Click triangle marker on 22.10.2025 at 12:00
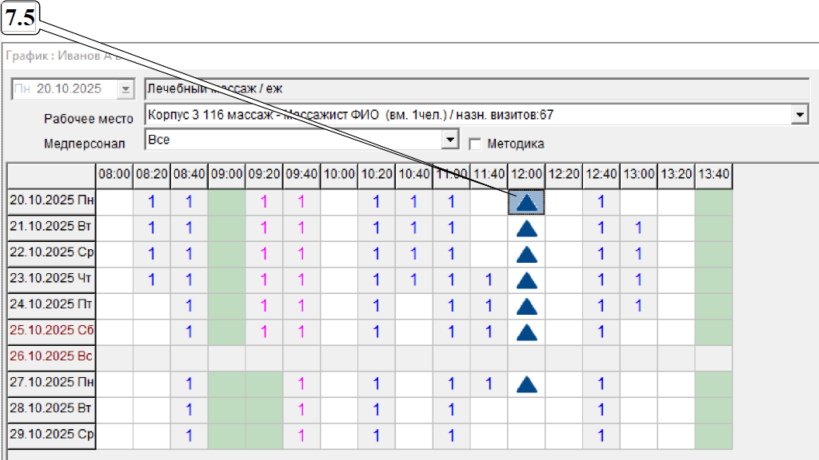This screenshot has width=819, height=460. [x=527, y=254]
